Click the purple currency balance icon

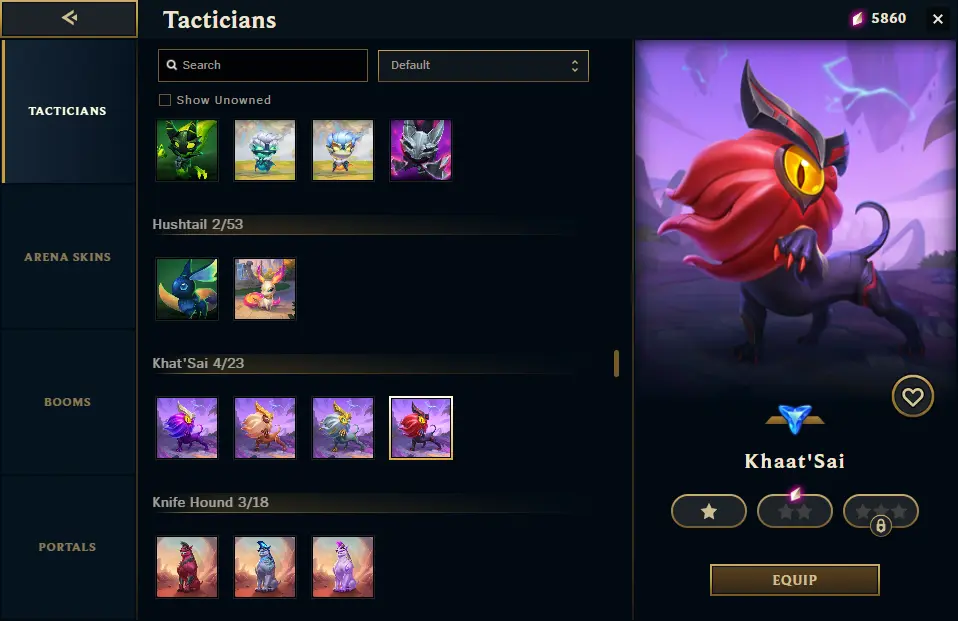858,19
